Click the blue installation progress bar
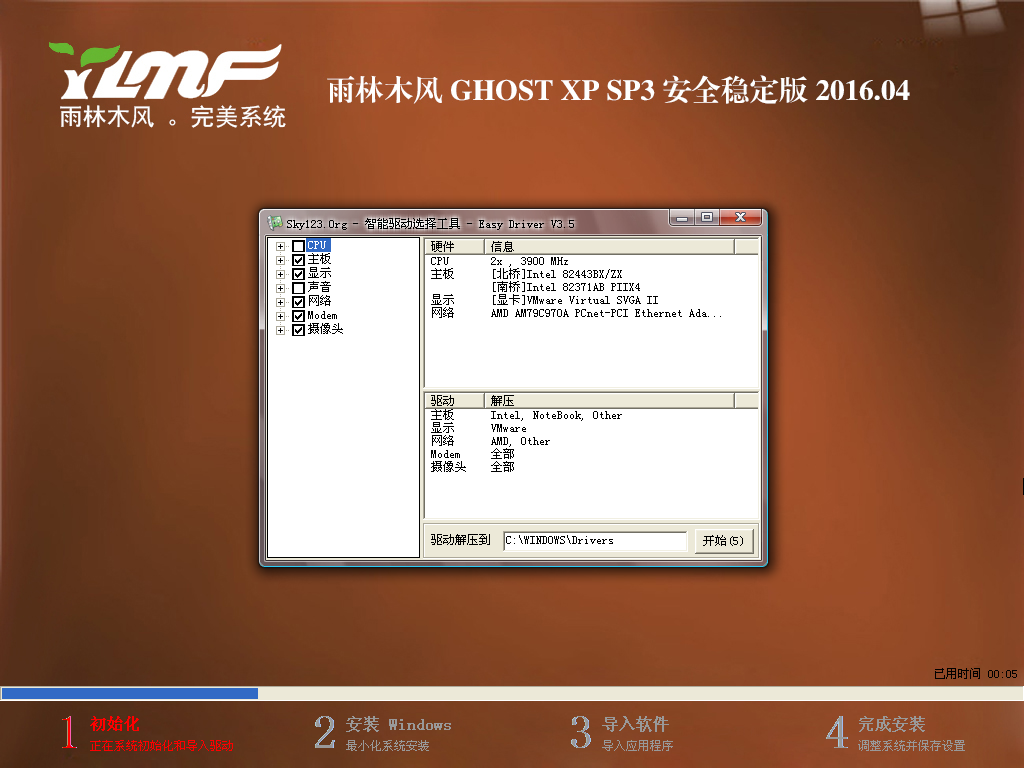1024x768 pixels. point(129,694)
